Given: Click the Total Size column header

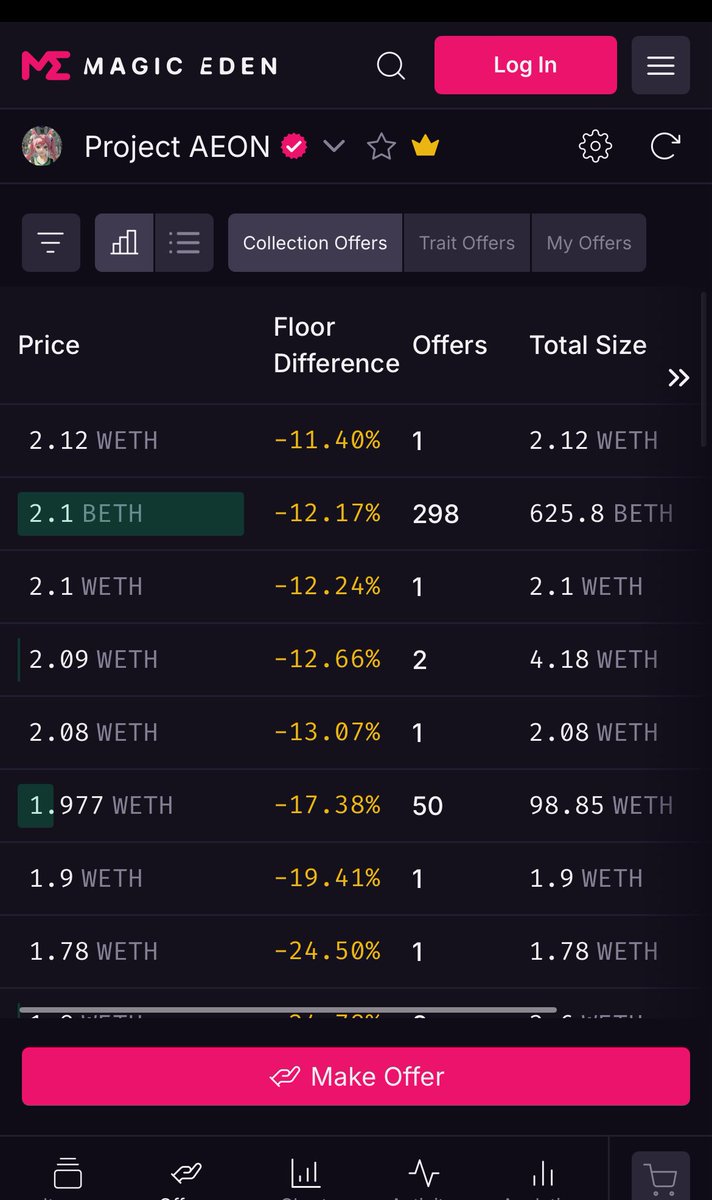Looking at the screenshot, I should [x=588, y=345].
